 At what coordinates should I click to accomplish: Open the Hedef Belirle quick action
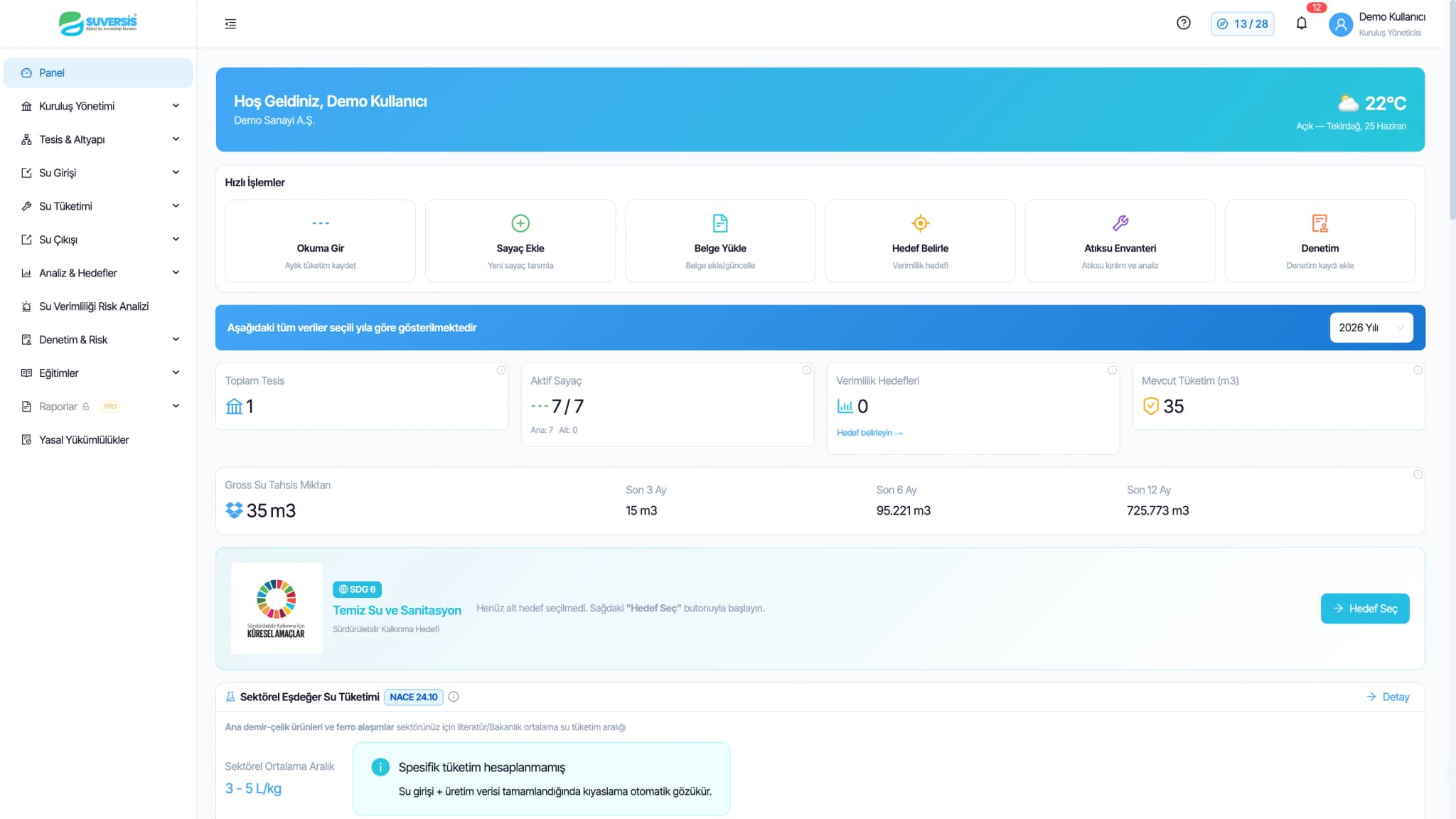920,241
